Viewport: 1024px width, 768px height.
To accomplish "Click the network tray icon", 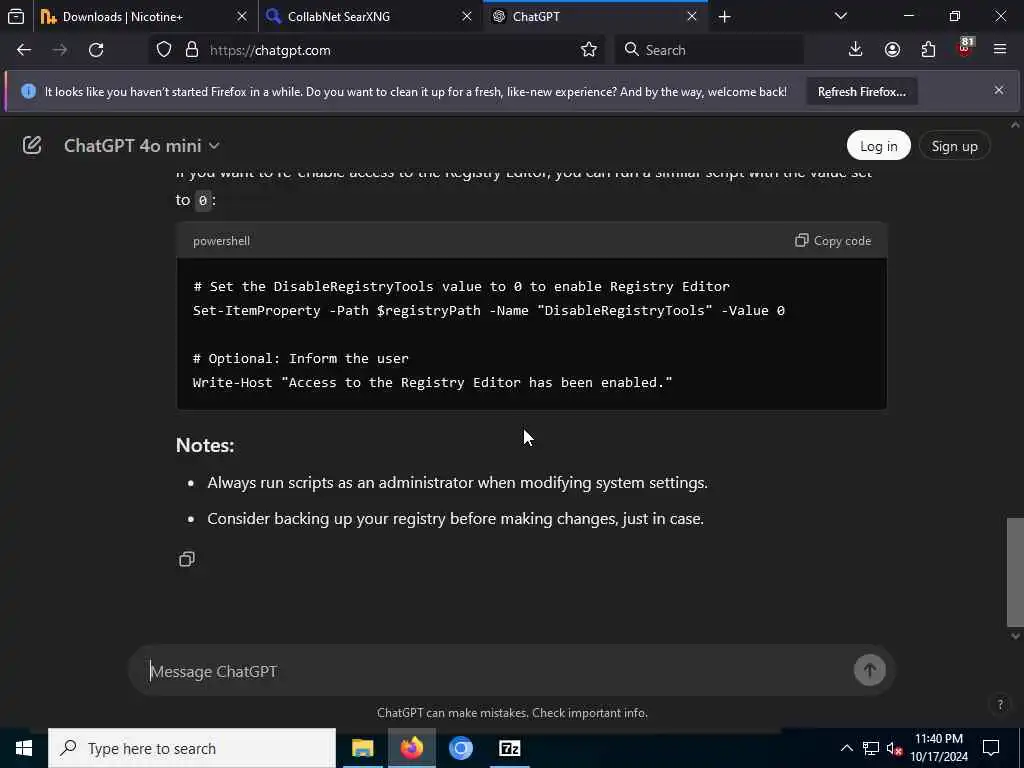I will (871, 748).
